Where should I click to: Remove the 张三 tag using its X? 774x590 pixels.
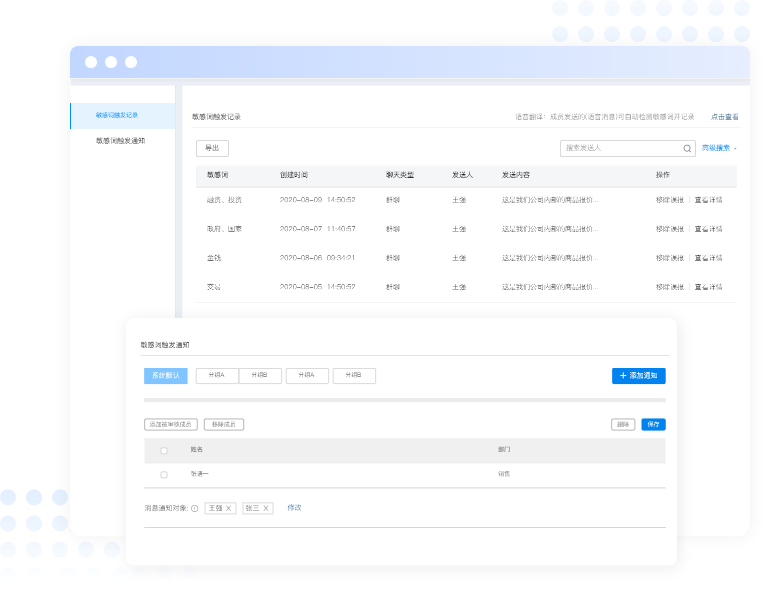click(266, 508)
